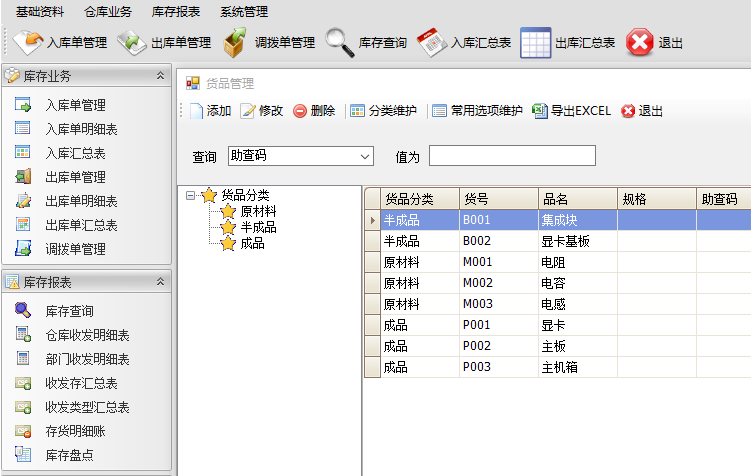Open 库存盘点 in the sidebar
Image resolution: width=753 pixels, height=476 pixels.
click(69, 455)
